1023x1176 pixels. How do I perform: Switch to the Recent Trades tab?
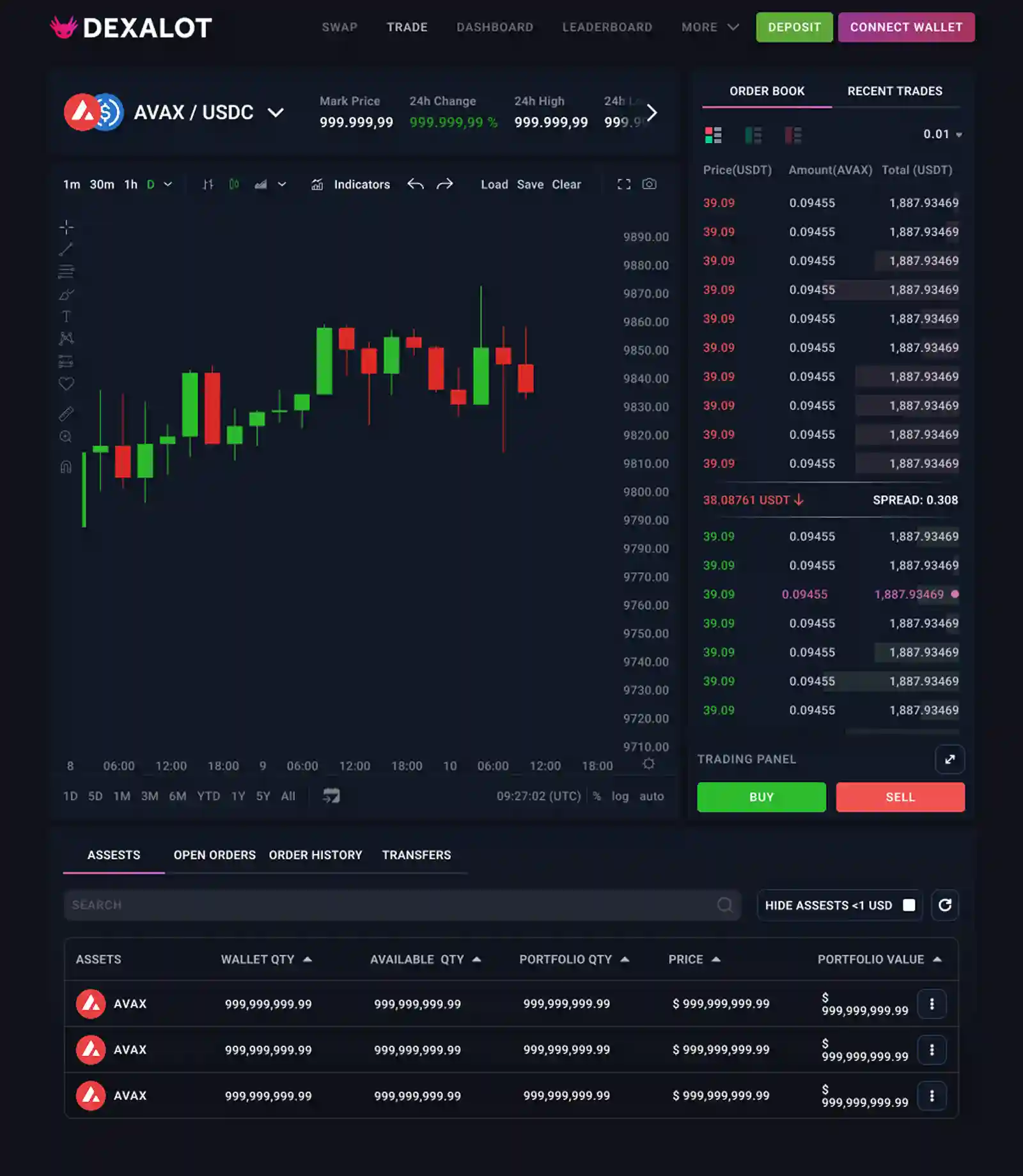tap(894, 91)
